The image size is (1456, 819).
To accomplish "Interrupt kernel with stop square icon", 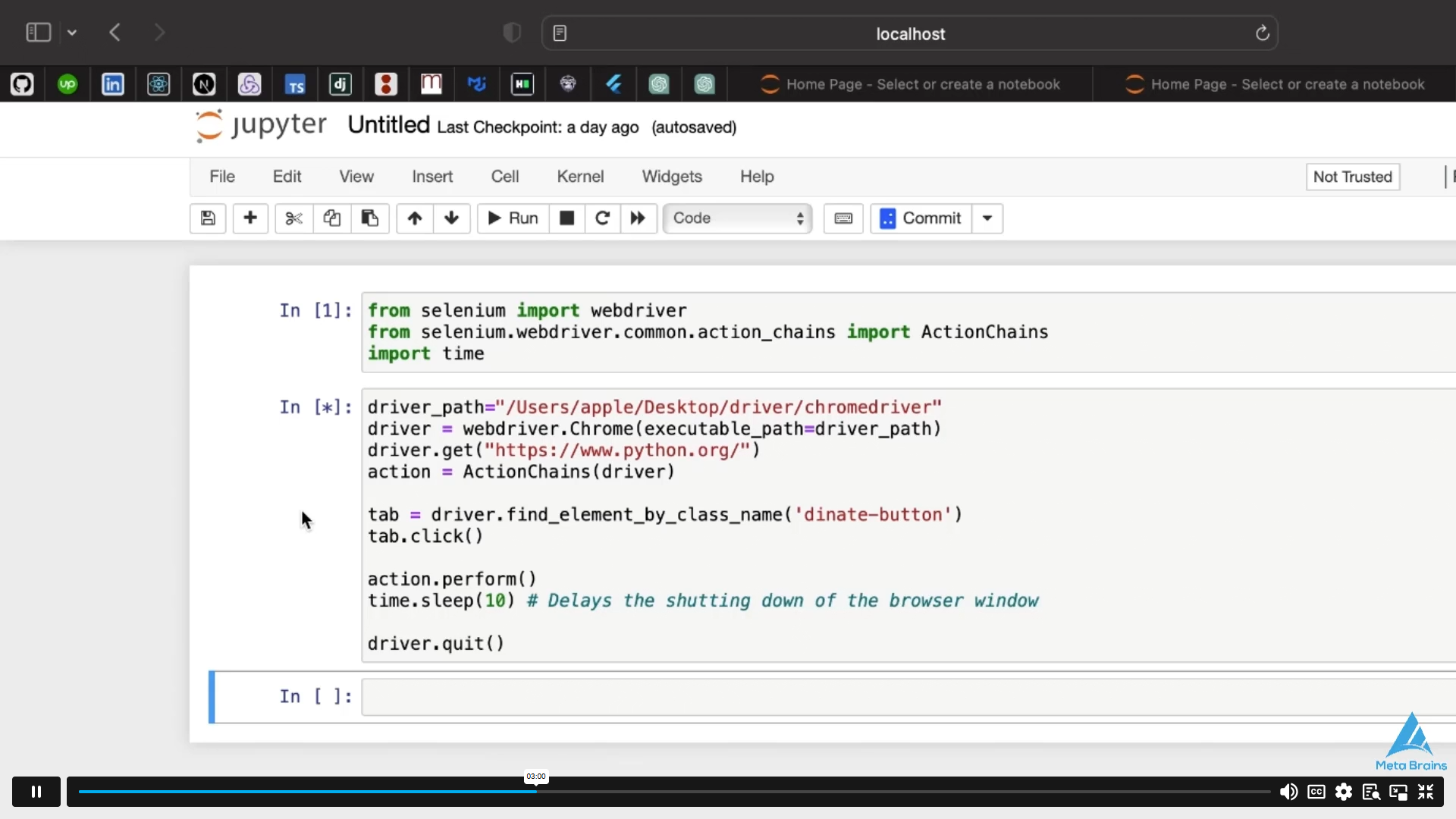I will click(566, 218).
